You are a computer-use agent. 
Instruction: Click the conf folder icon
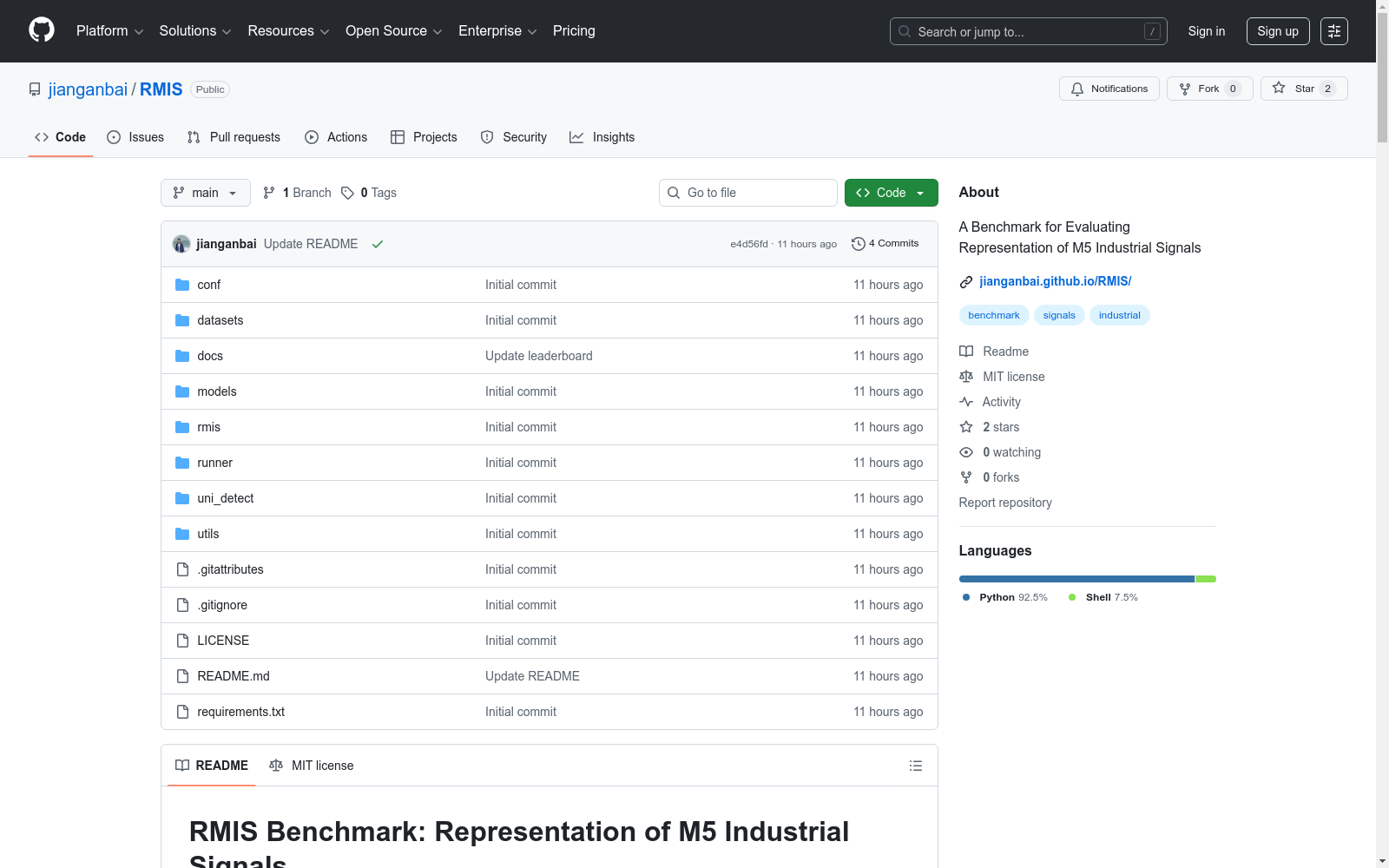(182, 285)
